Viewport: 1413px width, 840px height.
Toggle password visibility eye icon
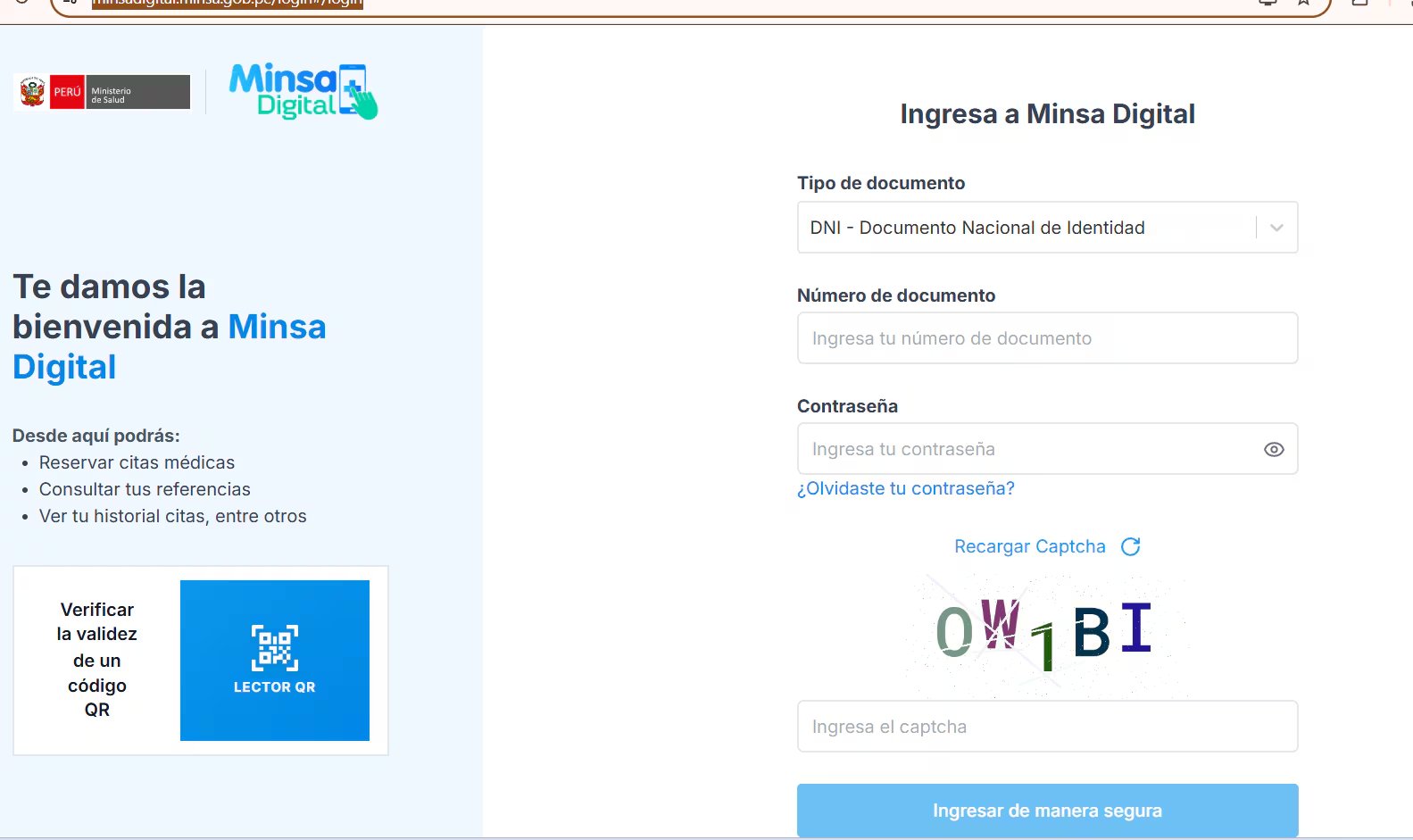coord(1274,449)
